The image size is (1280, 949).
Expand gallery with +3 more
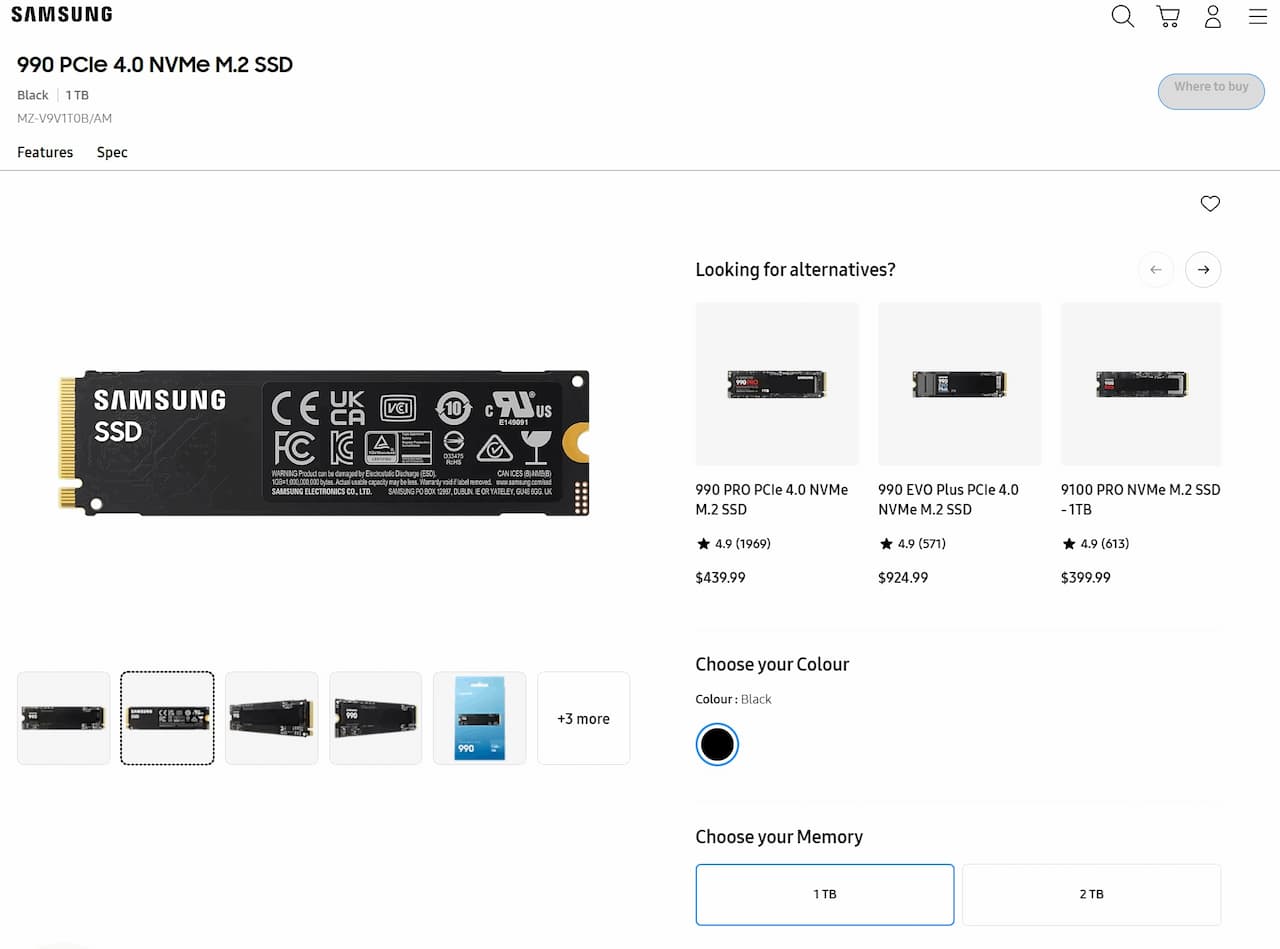click(x=584, y=718)
